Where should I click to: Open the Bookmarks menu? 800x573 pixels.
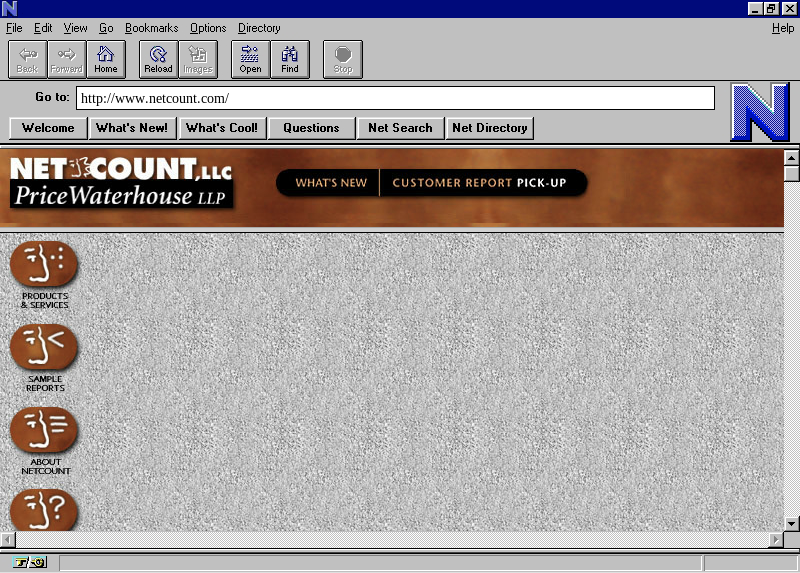151,28
